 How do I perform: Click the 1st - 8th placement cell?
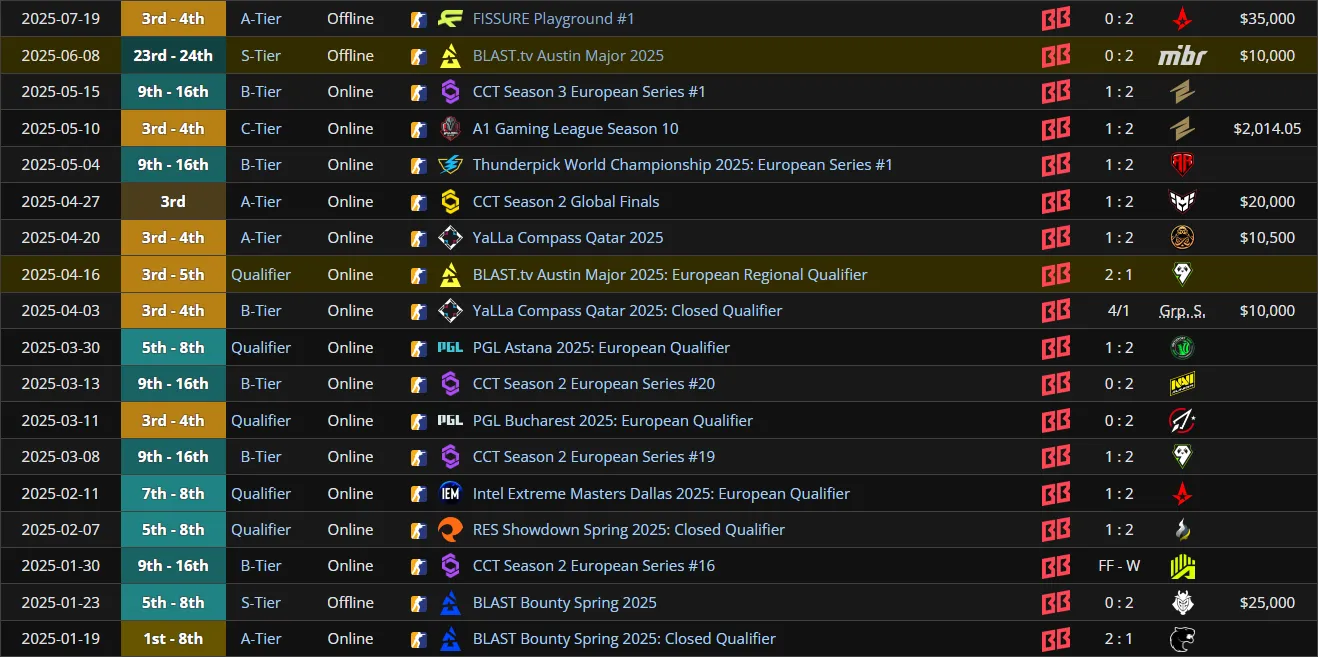(x=173, y=639)
